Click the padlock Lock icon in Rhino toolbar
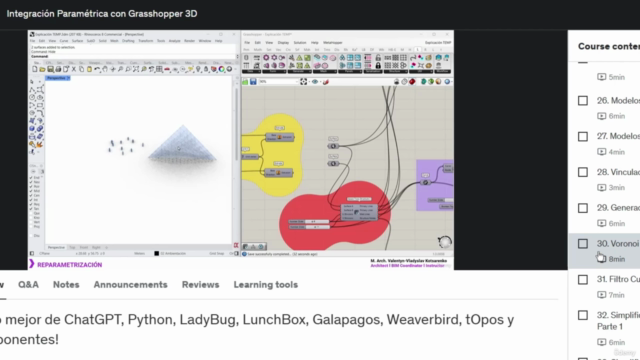Image resolution: width=640 pixels, height=360 pixels. tap(206, 69)
